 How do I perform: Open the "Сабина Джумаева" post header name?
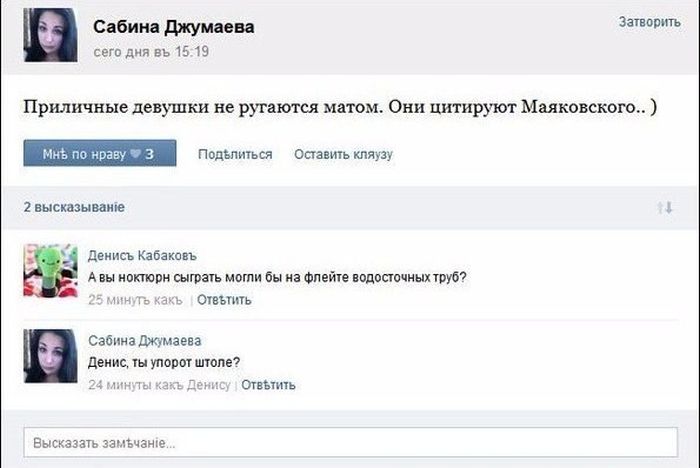click(173, 27)
